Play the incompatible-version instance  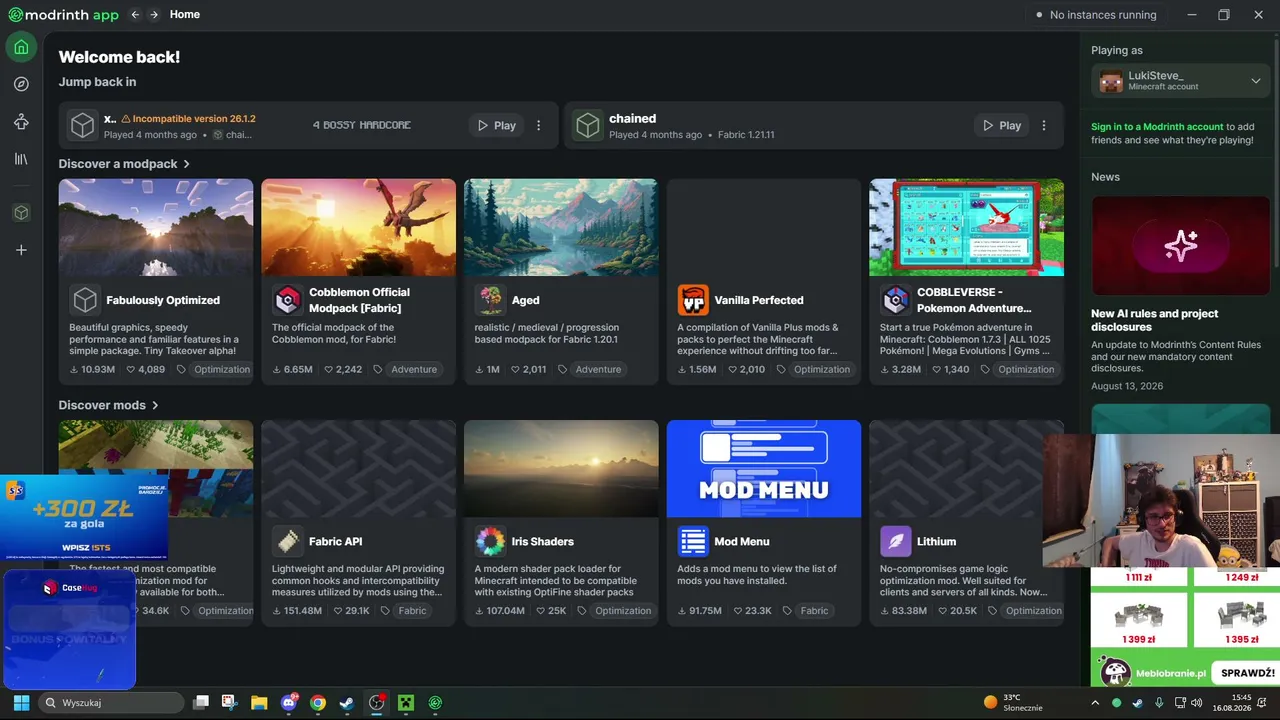tap(496, 126)
